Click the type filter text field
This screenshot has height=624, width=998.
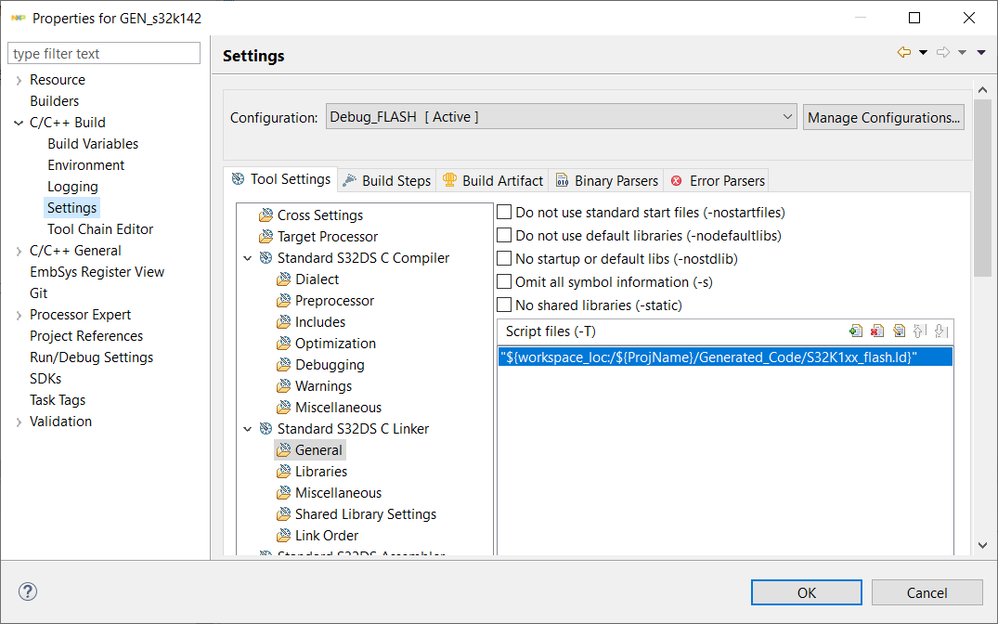click(104, 53)
